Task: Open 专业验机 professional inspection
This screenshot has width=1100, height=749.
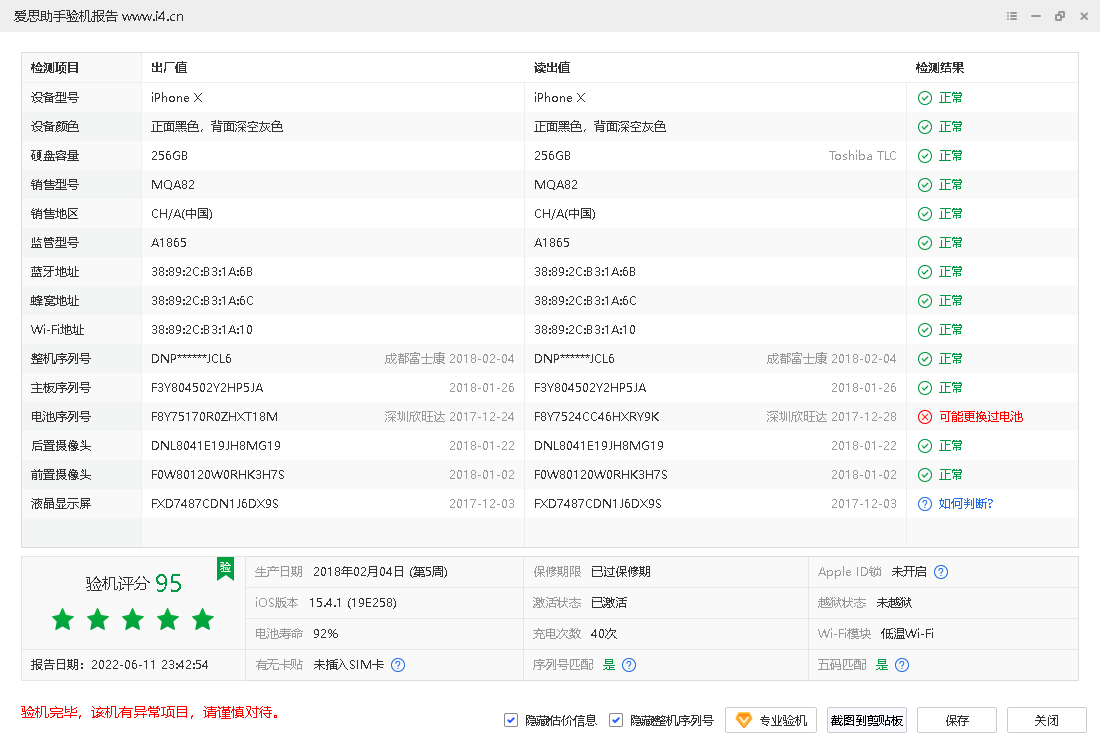Action: click(x=771, y=720)
